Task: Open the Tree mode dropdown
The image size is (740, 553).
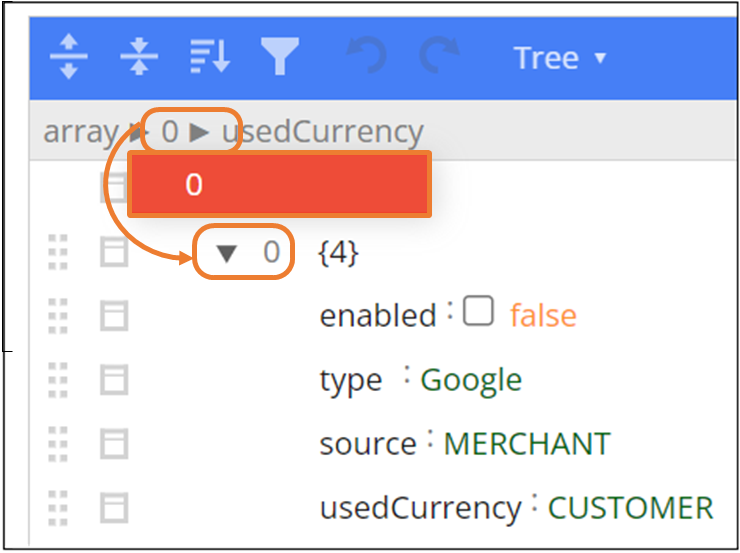Action: click(560, 58)
